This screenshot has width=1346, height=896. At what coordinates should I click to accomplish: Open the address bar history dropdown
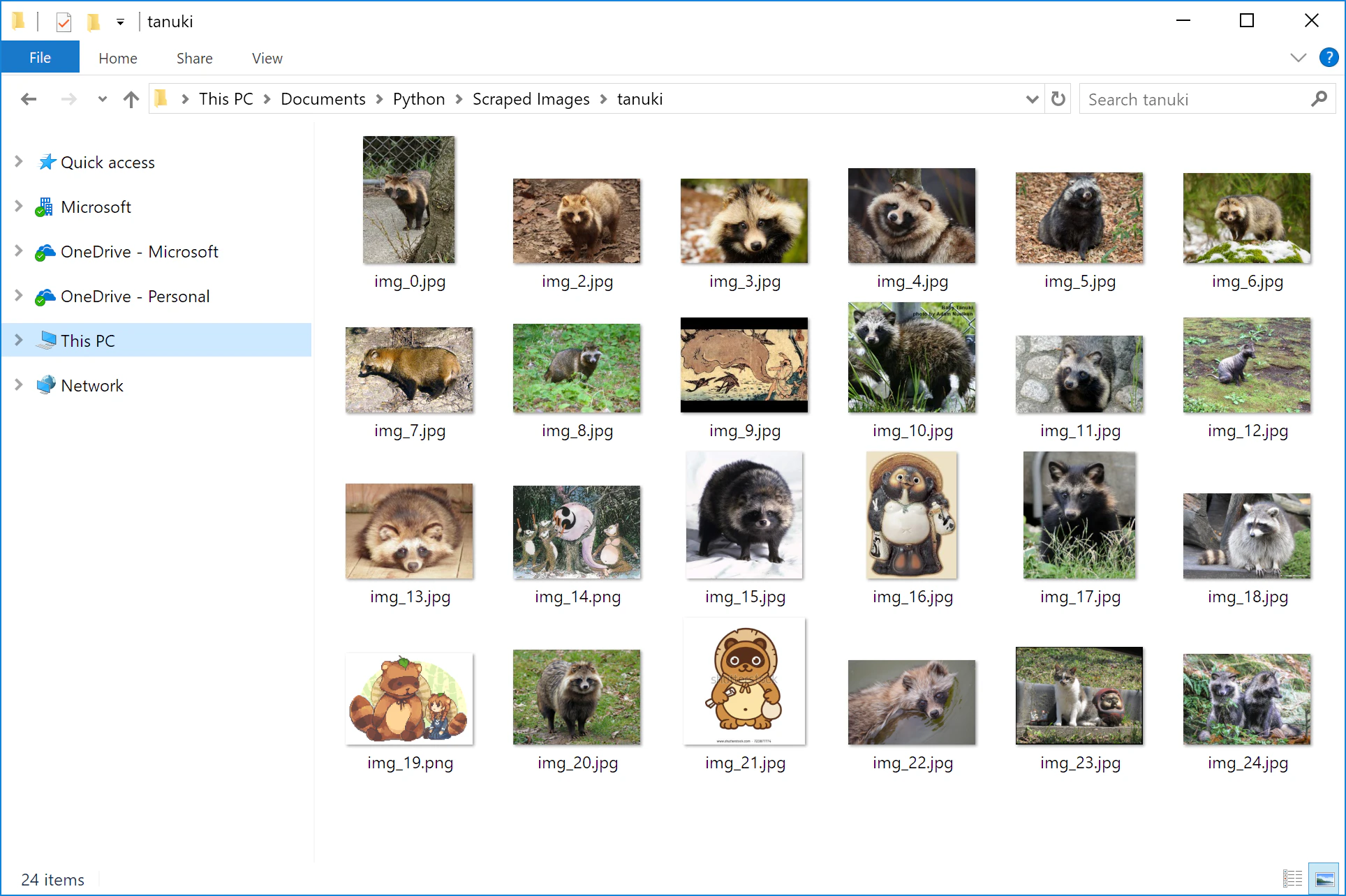coord(1032,99)
